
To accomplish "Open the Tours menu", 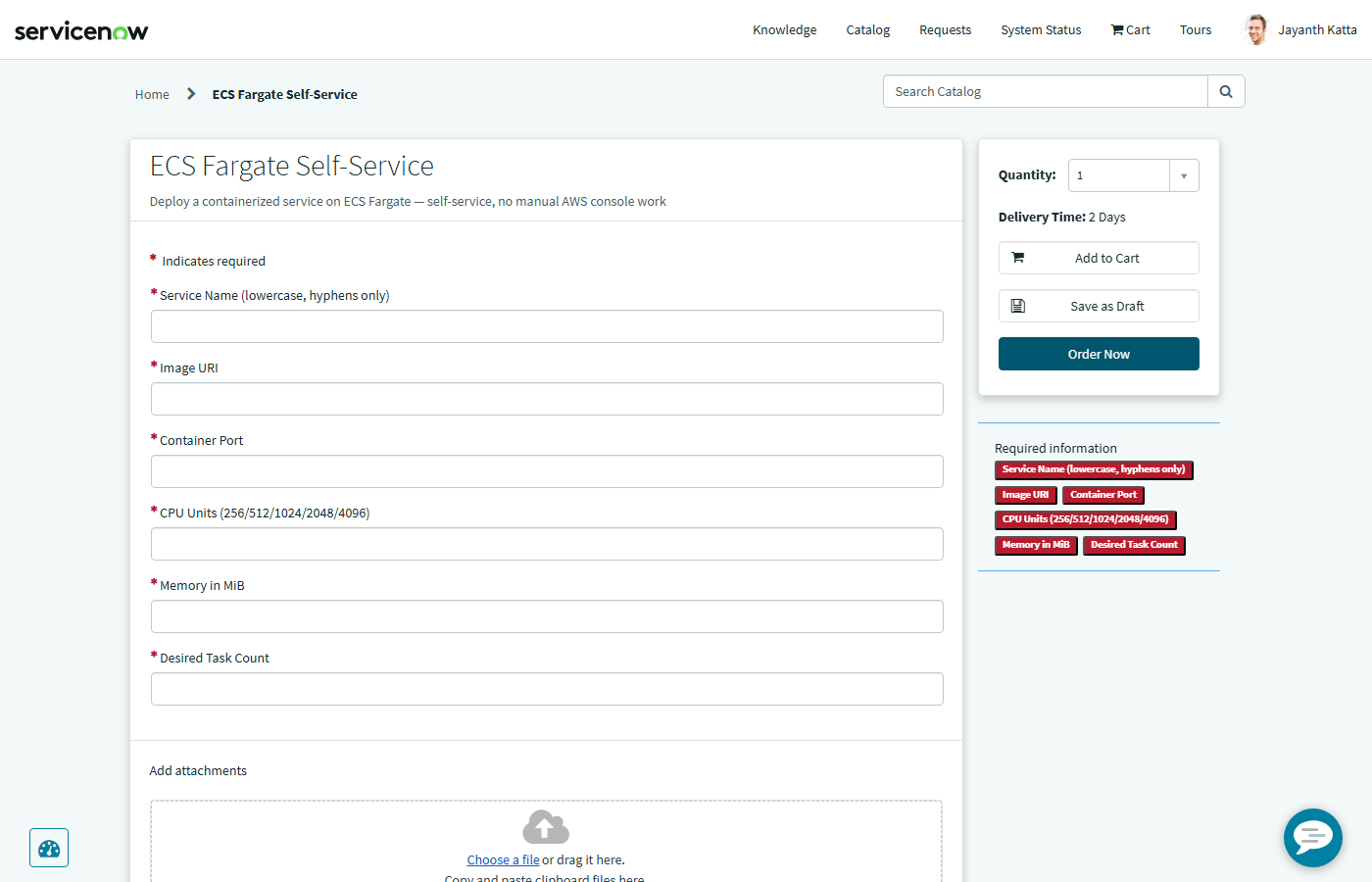I will coord(1196,30).
